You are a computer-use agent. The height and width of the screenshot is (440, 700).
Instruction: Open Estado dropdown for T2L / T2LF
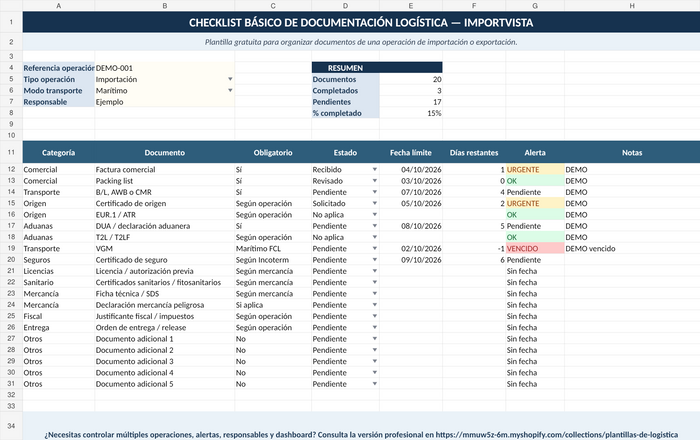pyautogui.click(x=375, y=237)
